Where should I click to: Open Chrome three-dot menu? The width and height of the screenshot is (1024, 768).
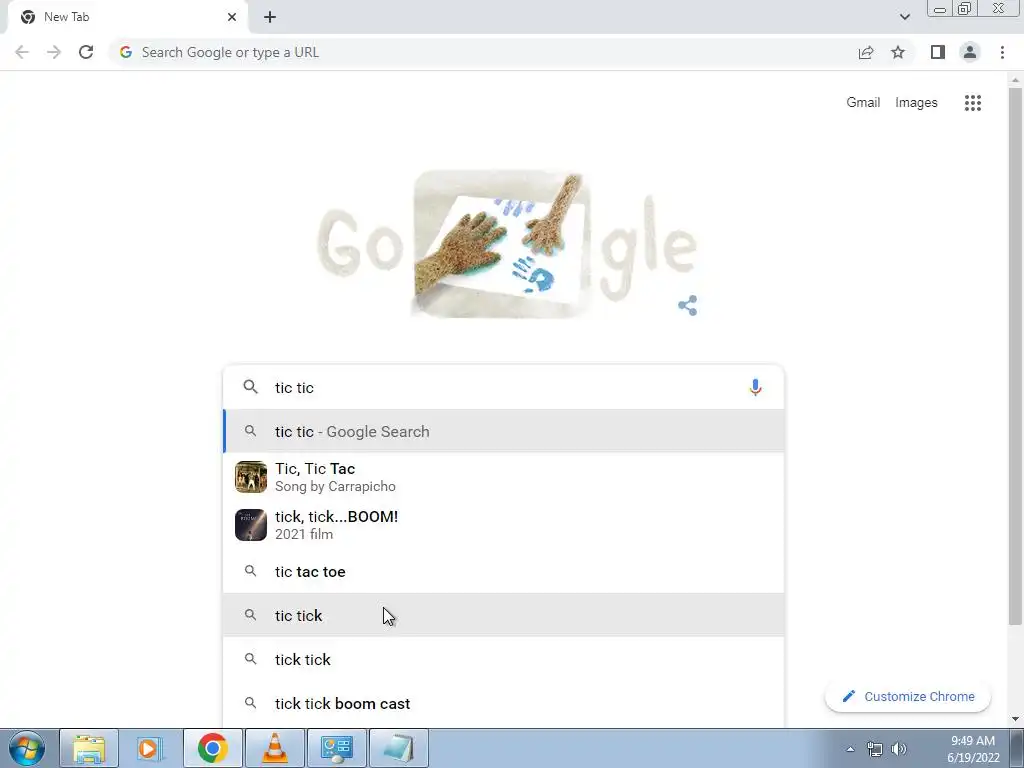(x=1002, y=52)
